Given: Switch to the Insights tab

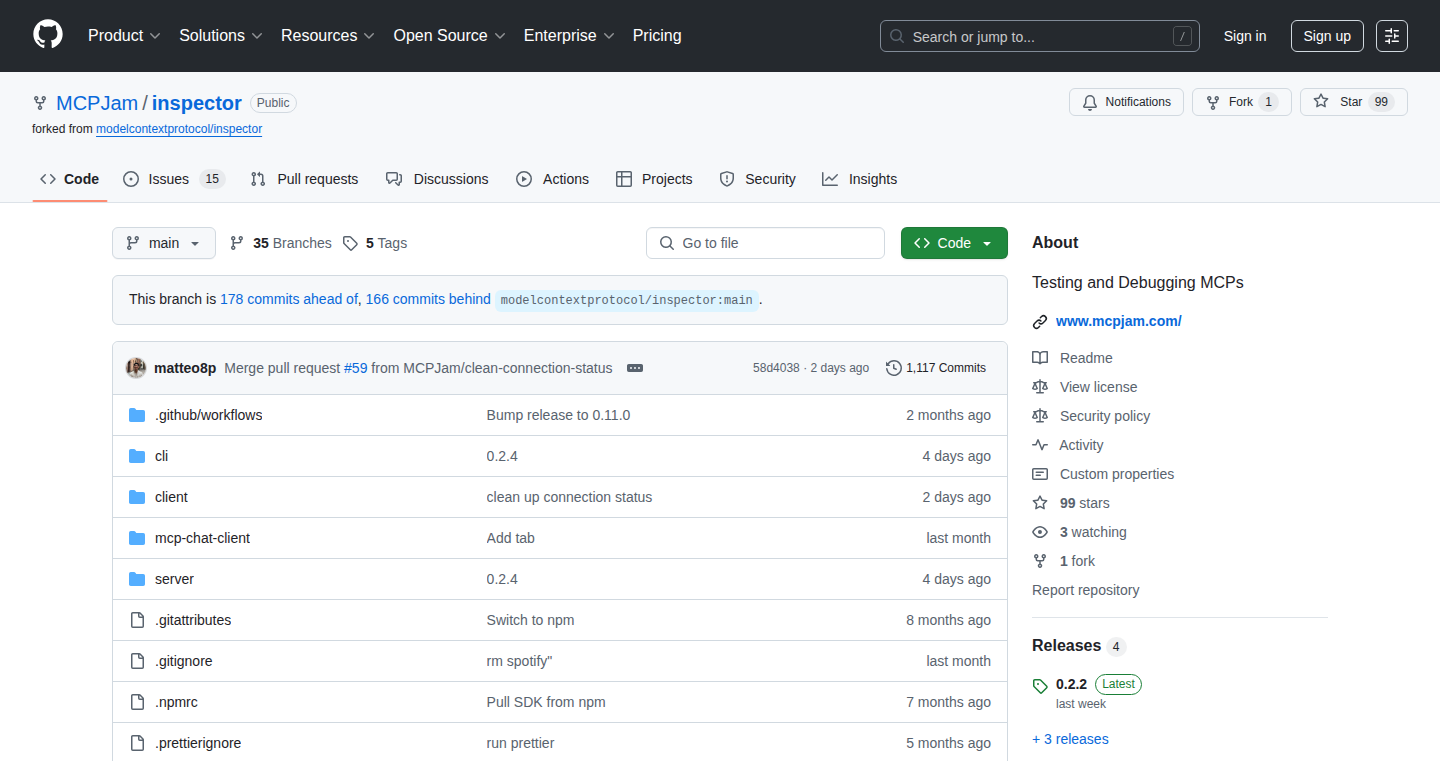Looking at the screenshot, I should (860, 179).
